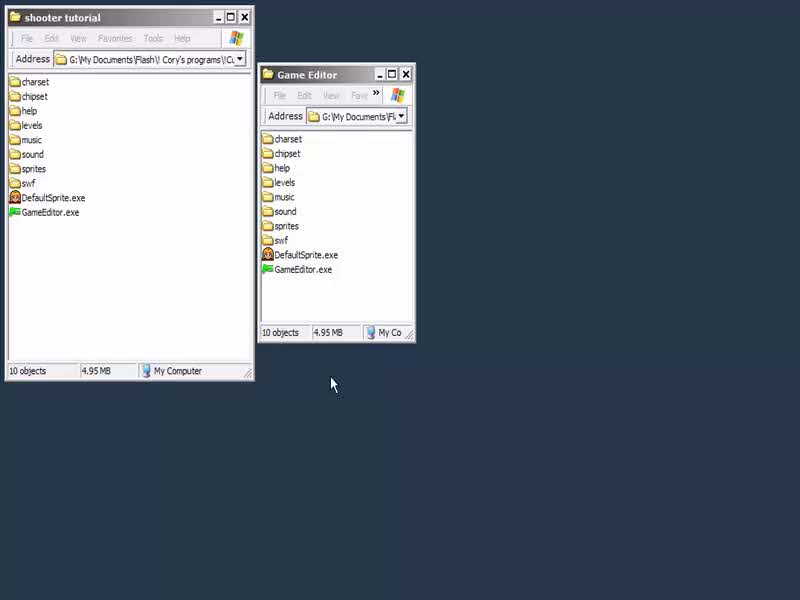Viewport: 800px width, 600px height.
Task: Open GameEditor.exe in shooter tutorial window
Action: tap(49, 212)
